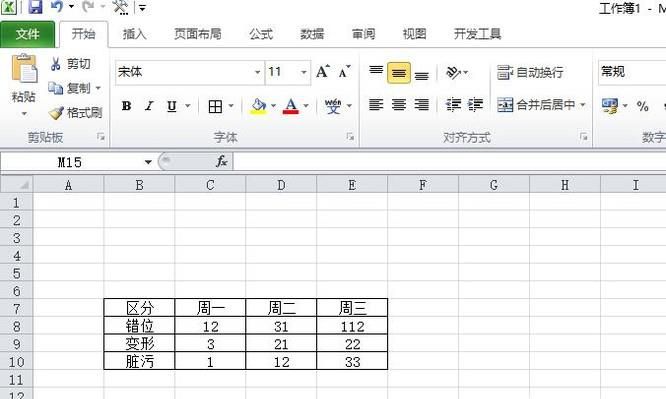The width and height of the screenshot is (666, 399).
Task: Click the Redo arrow icon
Action: pyautogui.click(x=88, y=6)
